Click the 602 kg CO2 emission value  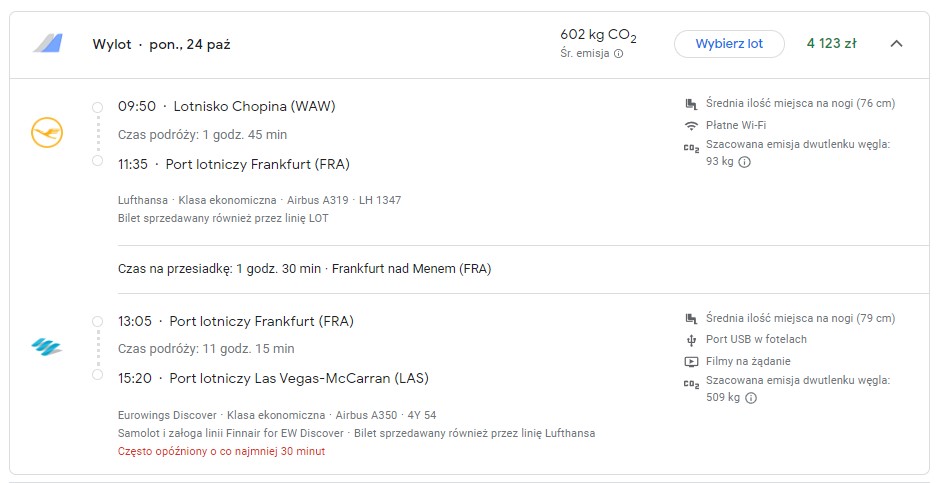point(598,36)
